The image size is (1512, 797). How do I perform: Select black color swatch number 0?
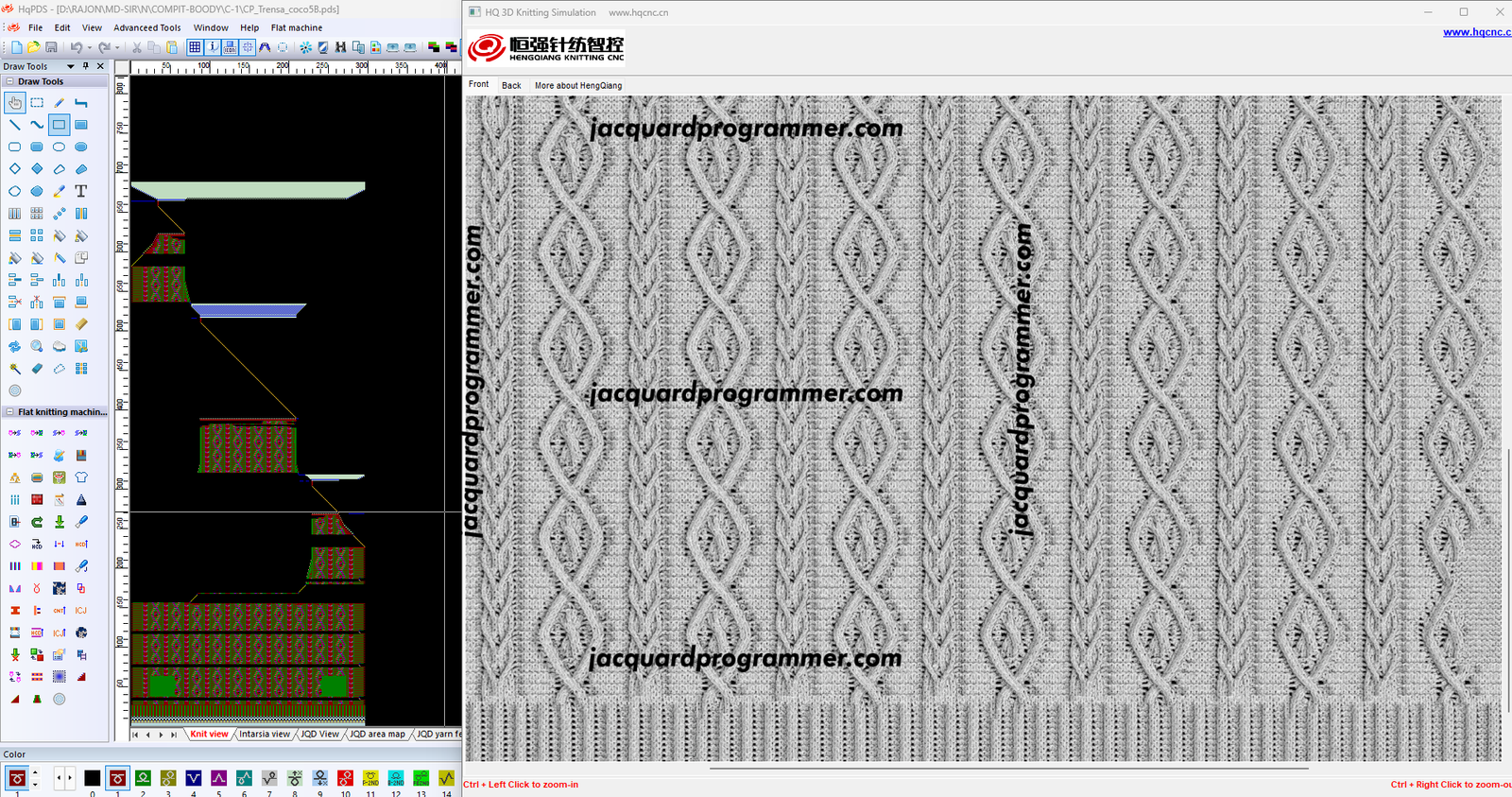(92, 778)
